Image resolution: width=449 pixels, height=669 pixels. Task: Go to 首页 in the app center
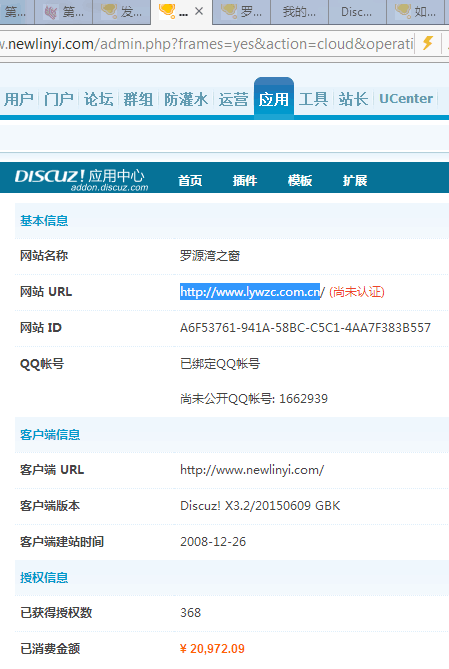pyautogui.click(x=190, y=180)
